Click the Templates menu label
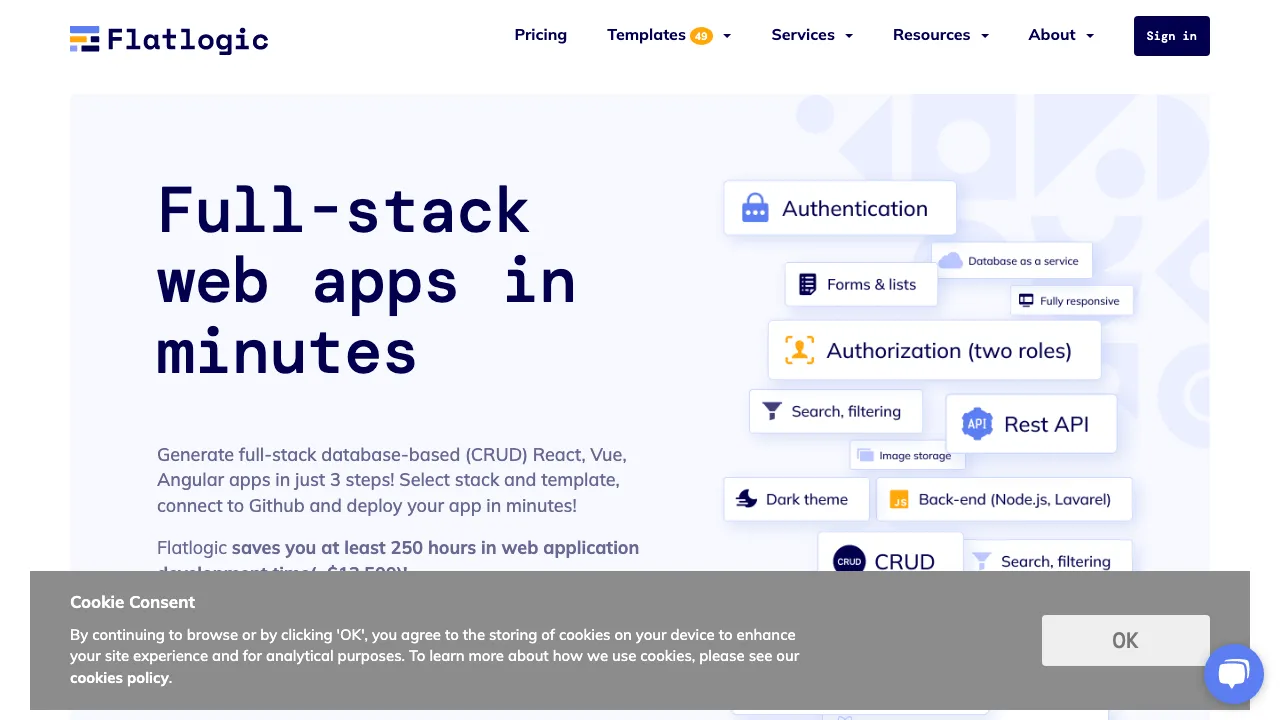Screen dimensions: 1280x720 (646, 35)
